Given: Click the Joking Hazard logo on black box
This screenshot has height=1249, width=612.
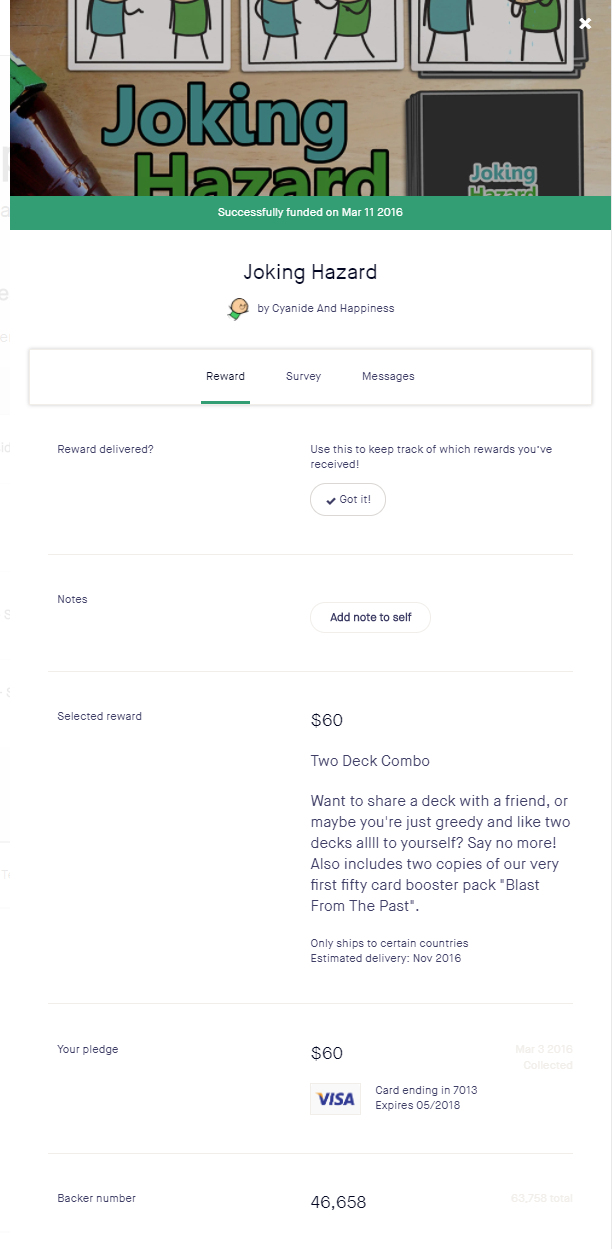Looking at the screenshot, I should (x=504, y=178).
